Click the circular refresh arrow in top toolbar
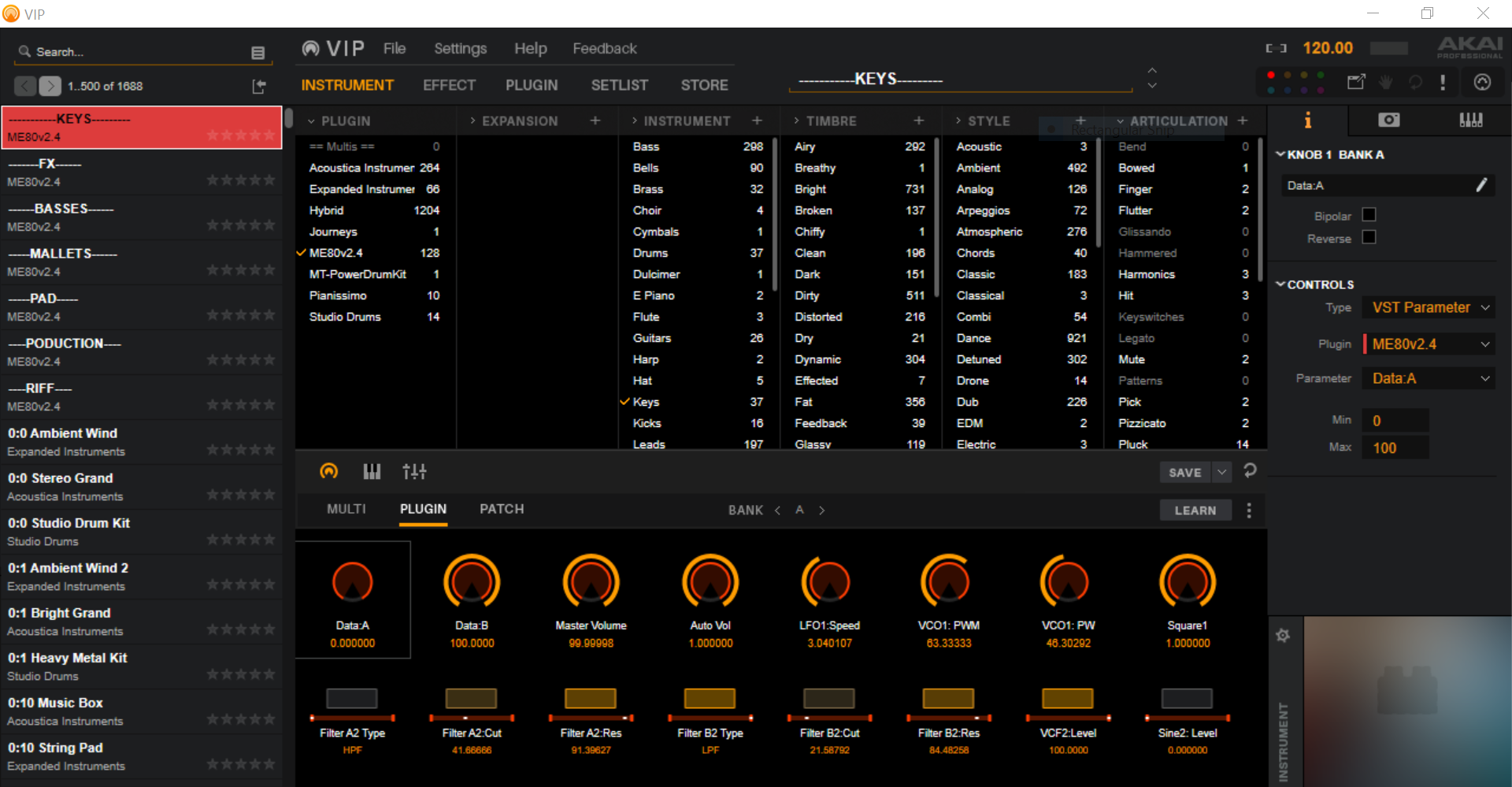The width and height of the screenshot is (1512, 787). [1415, 82]
